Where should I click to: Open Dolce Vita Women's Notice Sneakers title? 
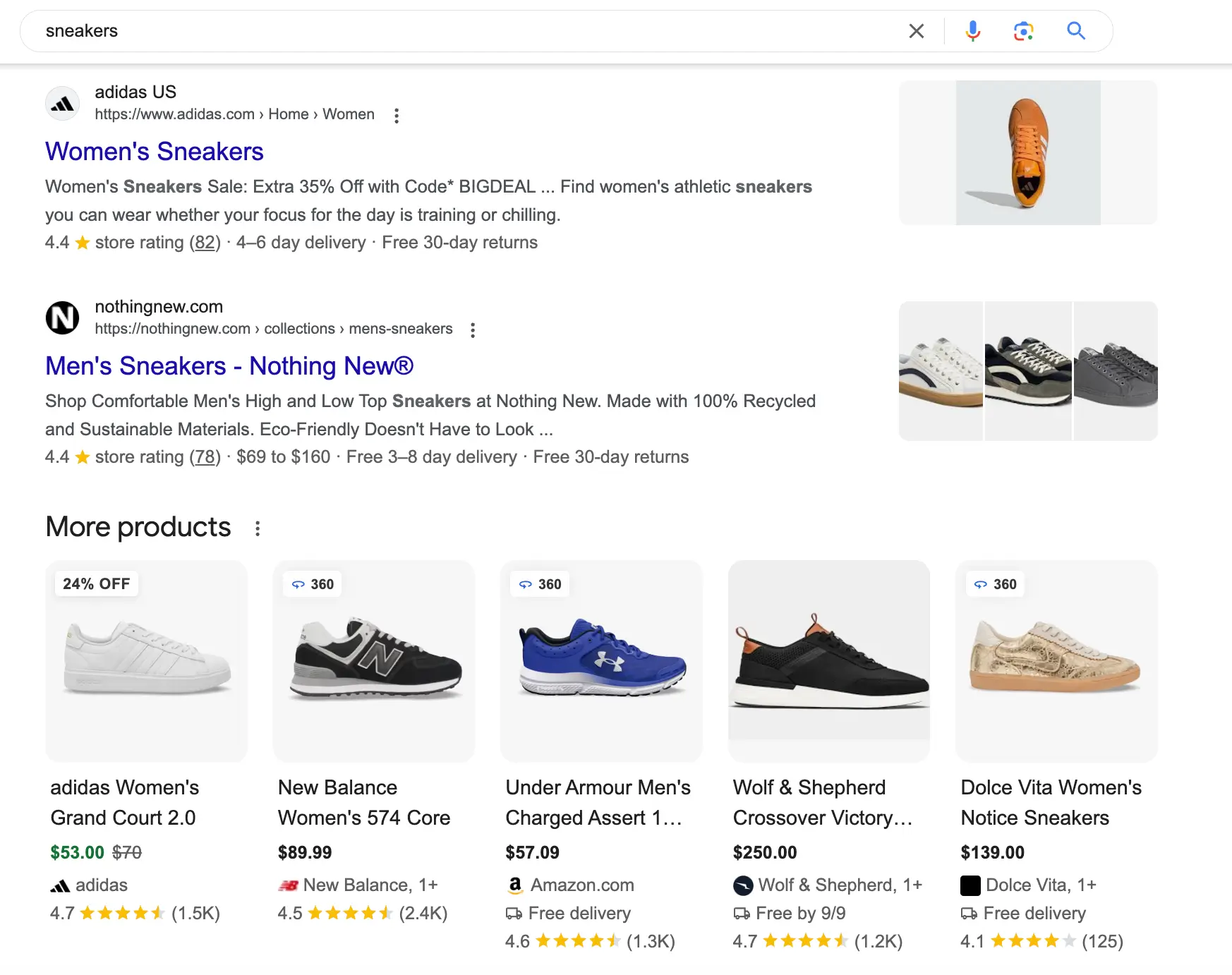tap(1051, 803)
